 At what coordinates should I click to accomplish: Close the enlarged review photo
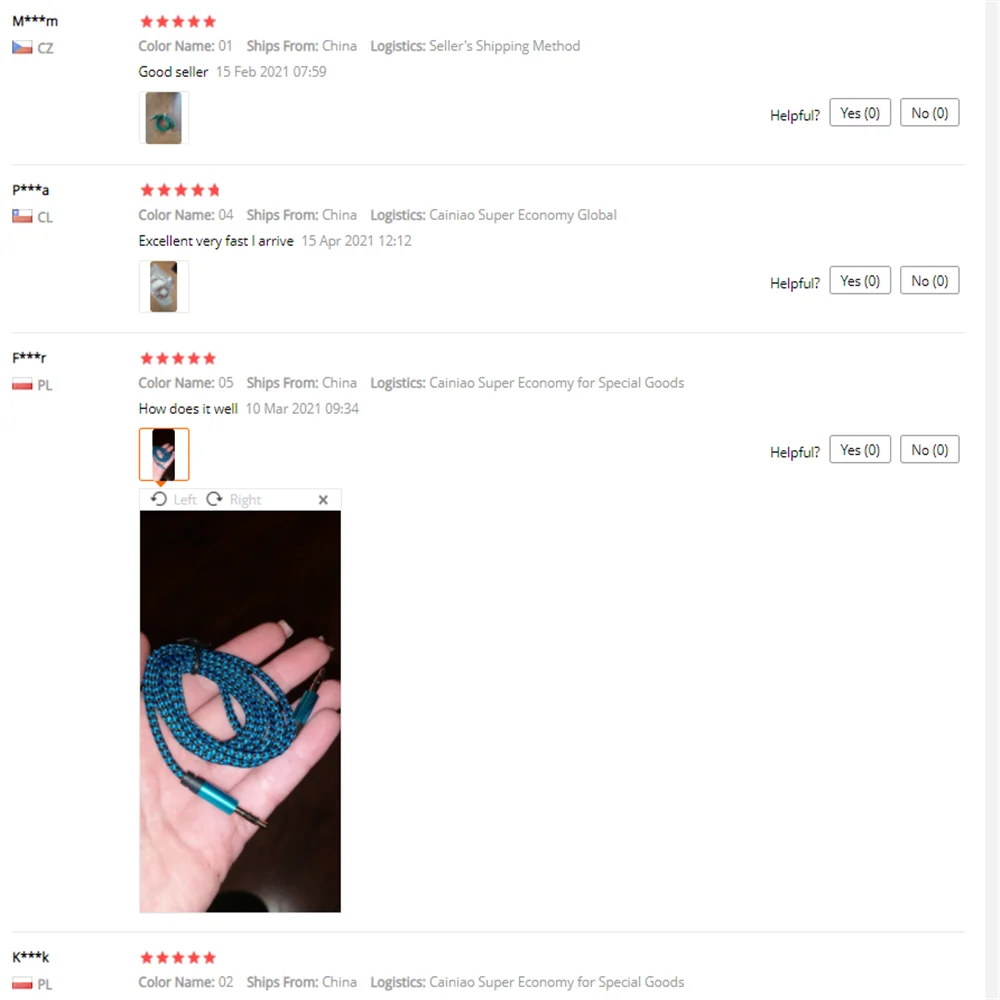pyautogui.click(x=323, y=500)
